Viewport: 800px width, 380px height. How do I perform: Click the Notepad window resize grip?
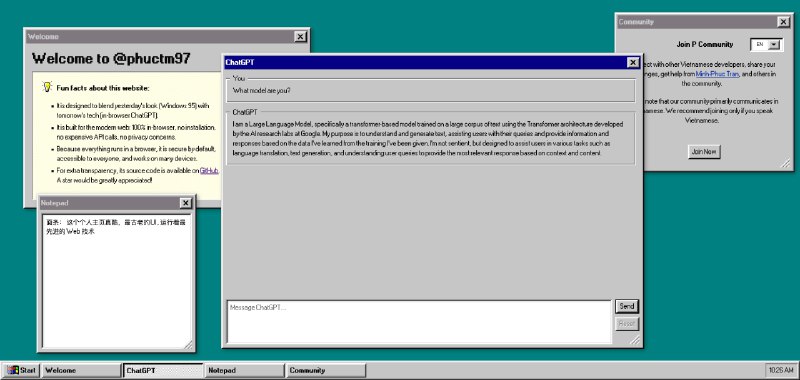pyautogui.click(x=188, y=345)
